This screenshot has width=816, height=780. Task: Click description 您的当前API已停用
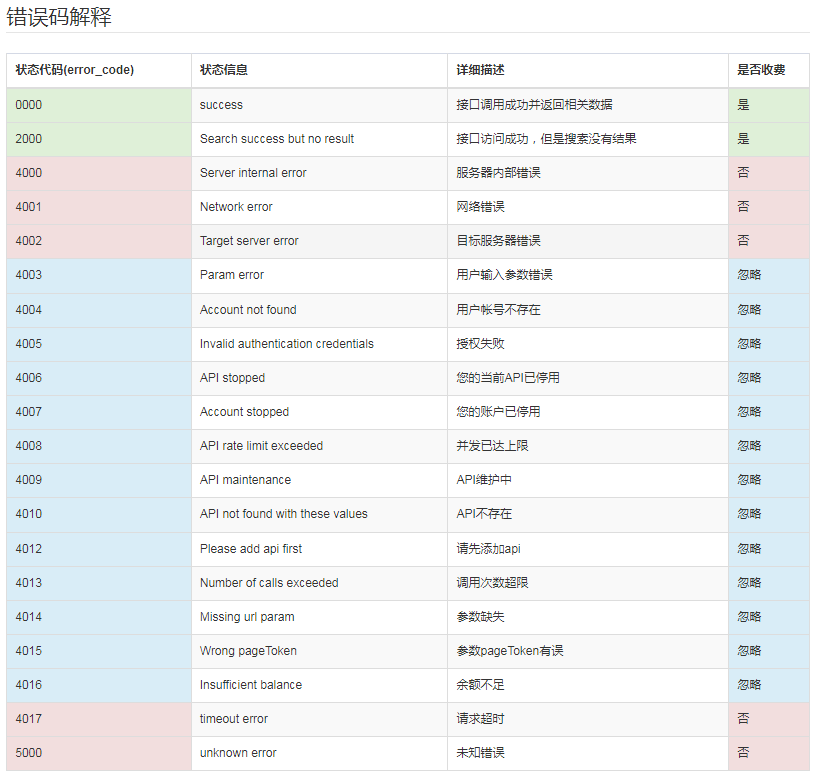tap(508, 378)
